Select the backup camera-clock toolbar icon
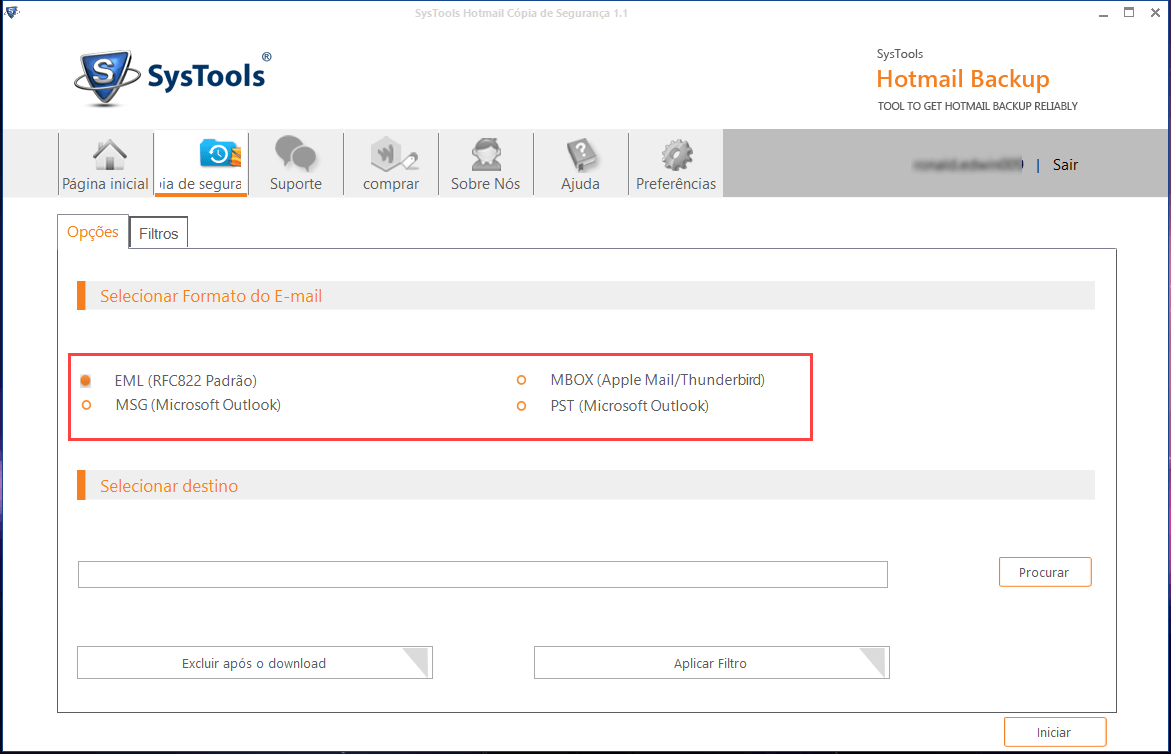Viewport: 1171px width, 754px height. pyautogui.click(x=220, y=153)
